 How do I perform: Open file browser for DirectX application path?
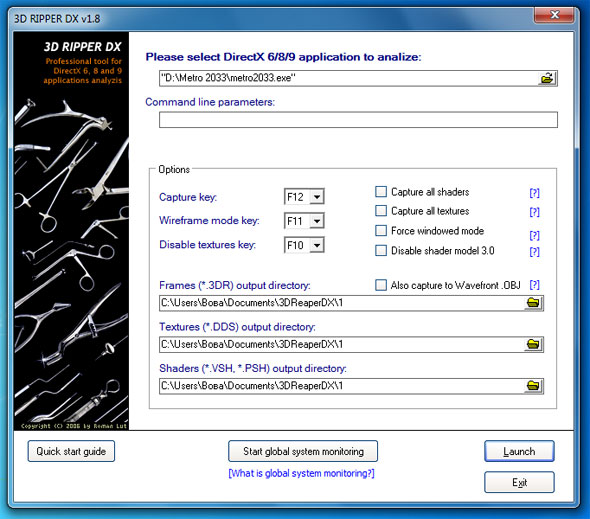(547, 78)
